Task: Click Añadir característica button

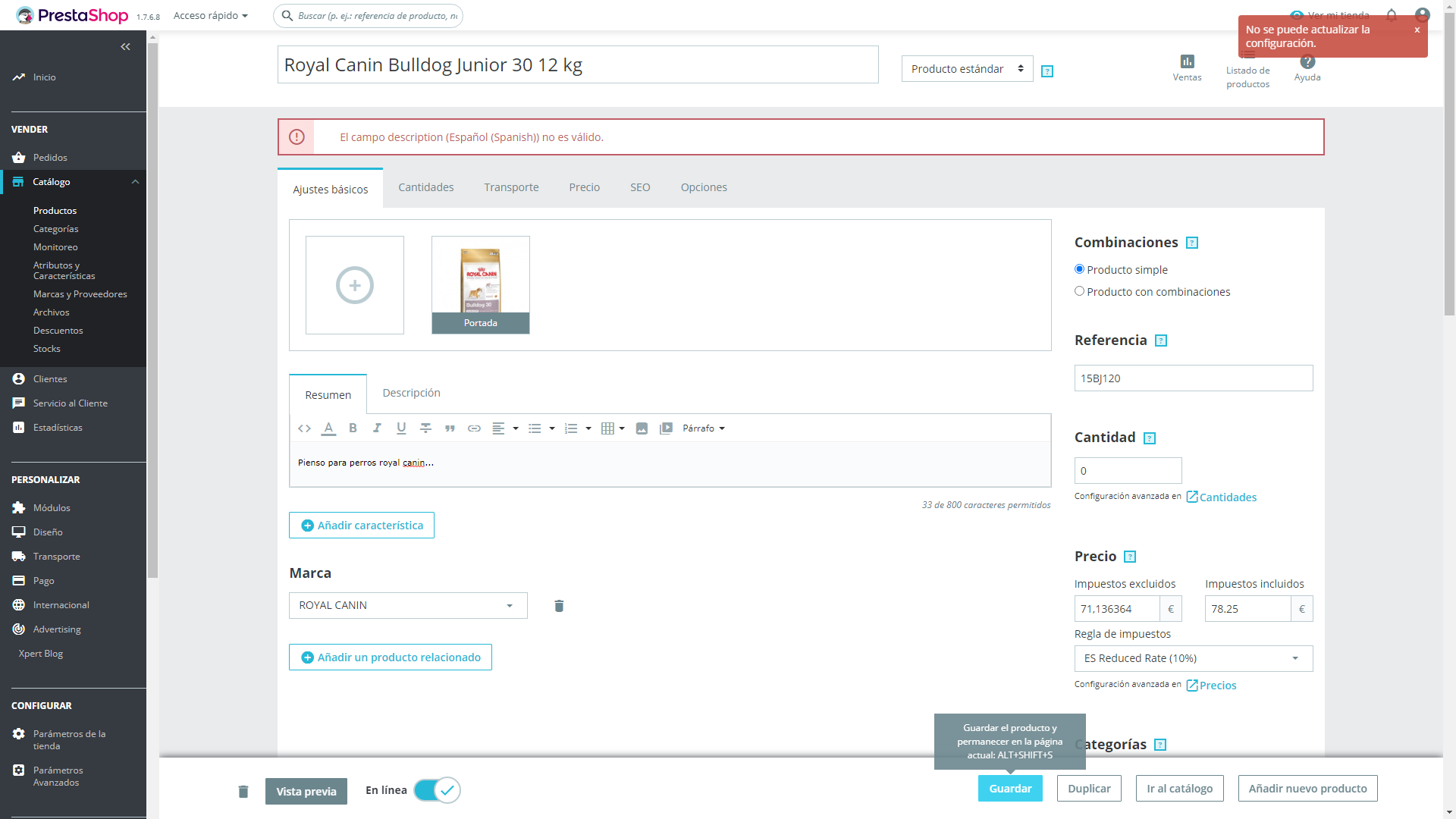Action: pyautogui.click(x=362, y=526)
